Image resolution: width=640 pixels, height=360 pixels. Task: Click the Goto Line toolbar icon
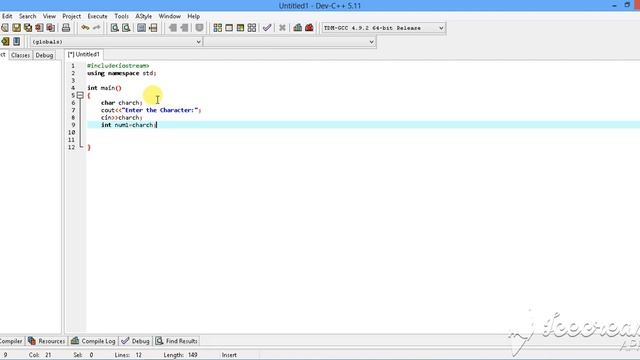[153, 28]
